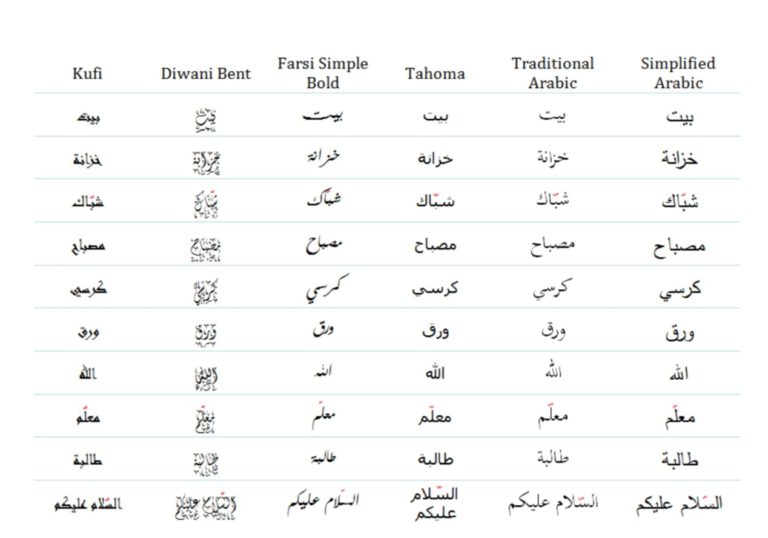
Task: Select the Simplified Arabic phrase السّلام عليكم
Action: point(679,502)
